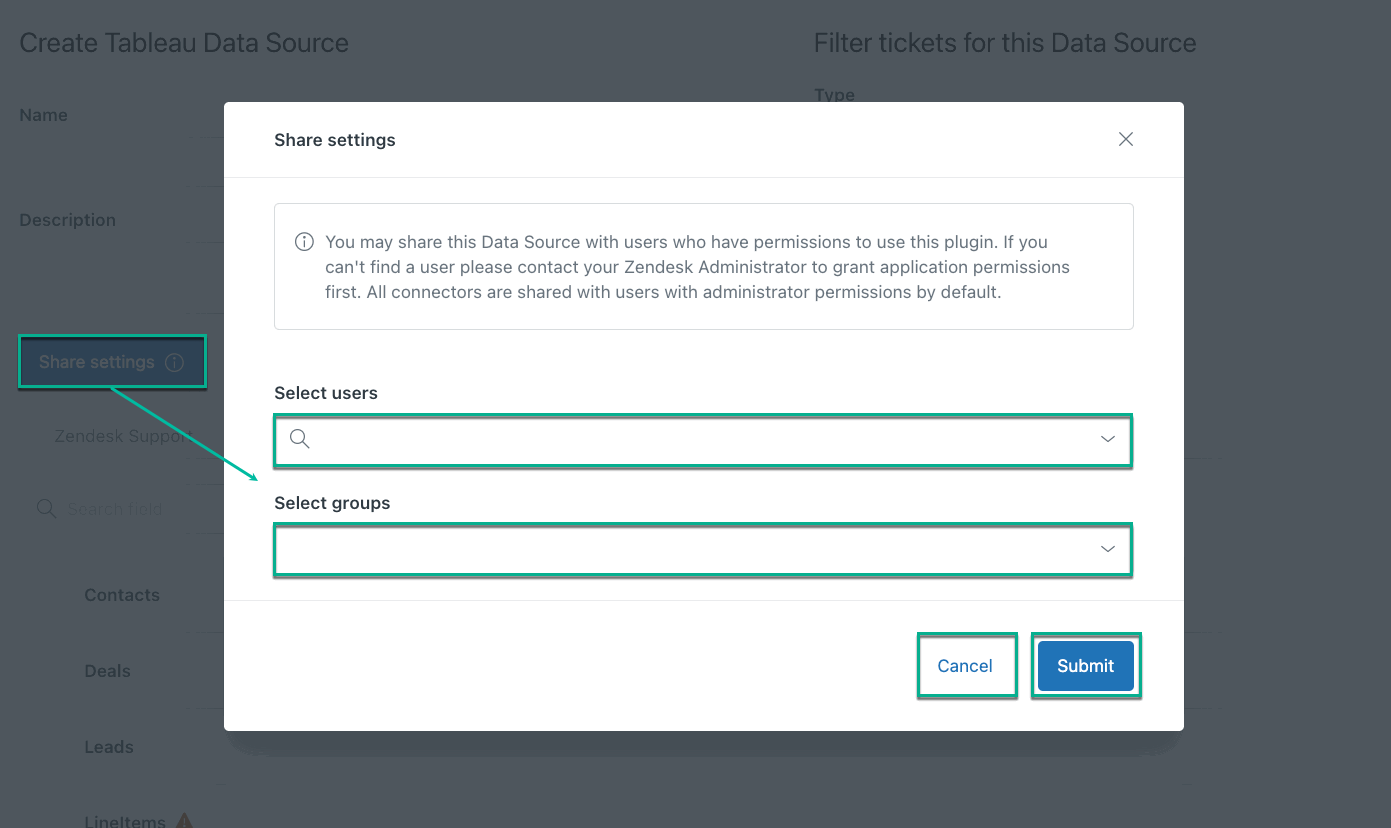Click the chevron icon on Select groups
Image resolution: width=1391 pixels, height=828 pixels.
1107,548
